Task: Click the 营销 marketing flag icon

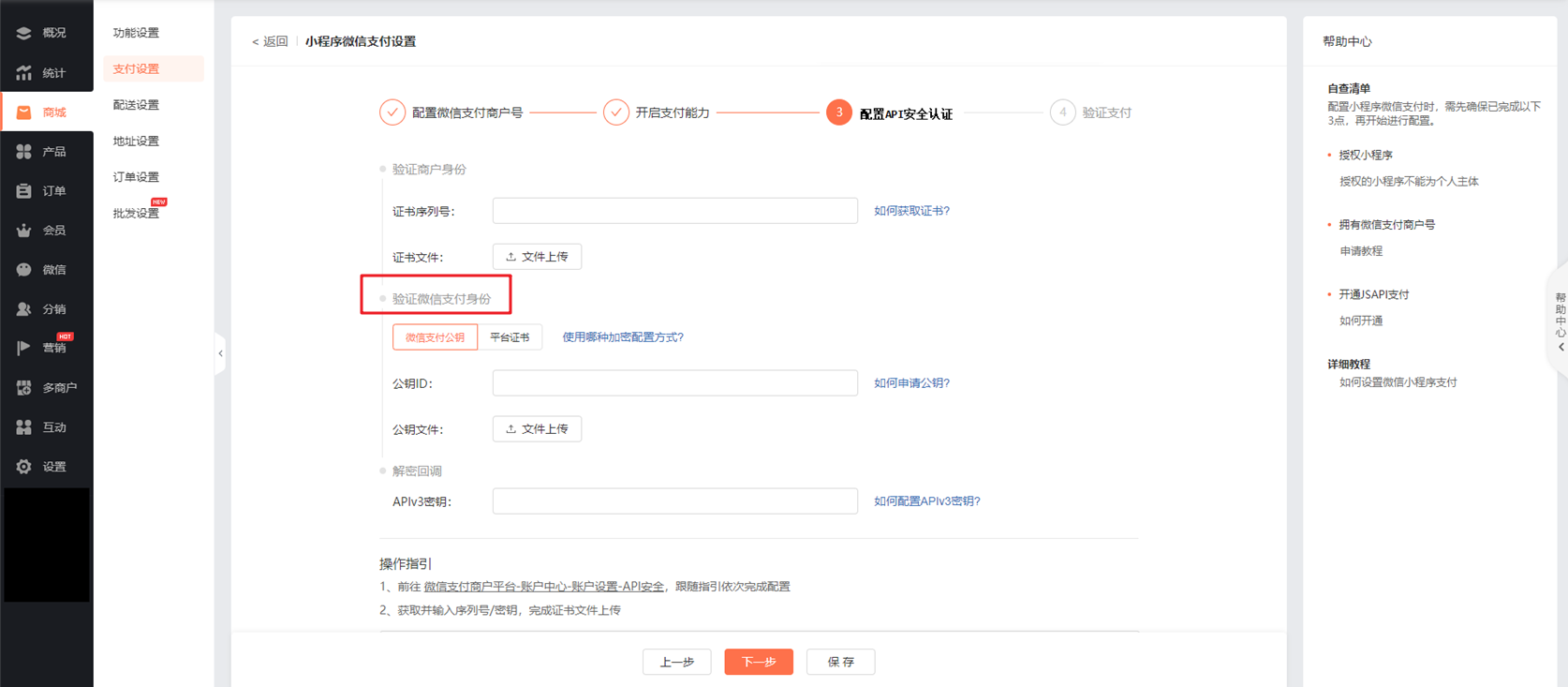Action: click(23, 348)
